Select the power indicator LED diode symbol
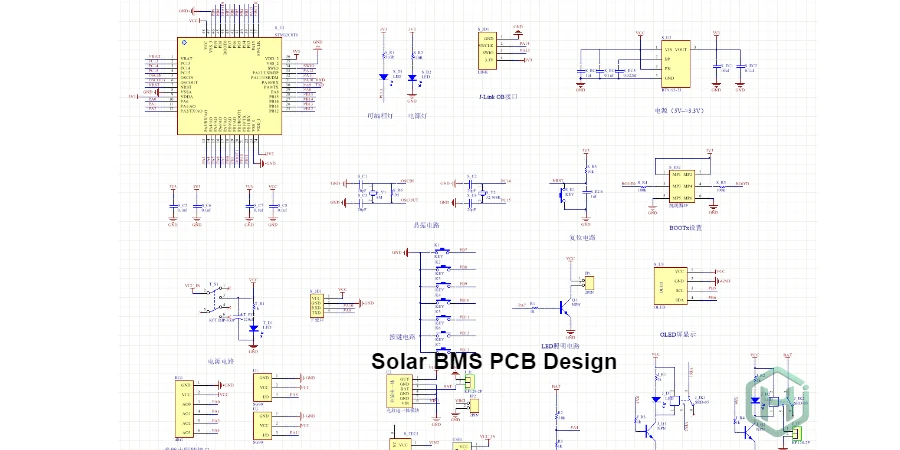The height and width of the screenshot is (450, 900). (x=412, y=77)
